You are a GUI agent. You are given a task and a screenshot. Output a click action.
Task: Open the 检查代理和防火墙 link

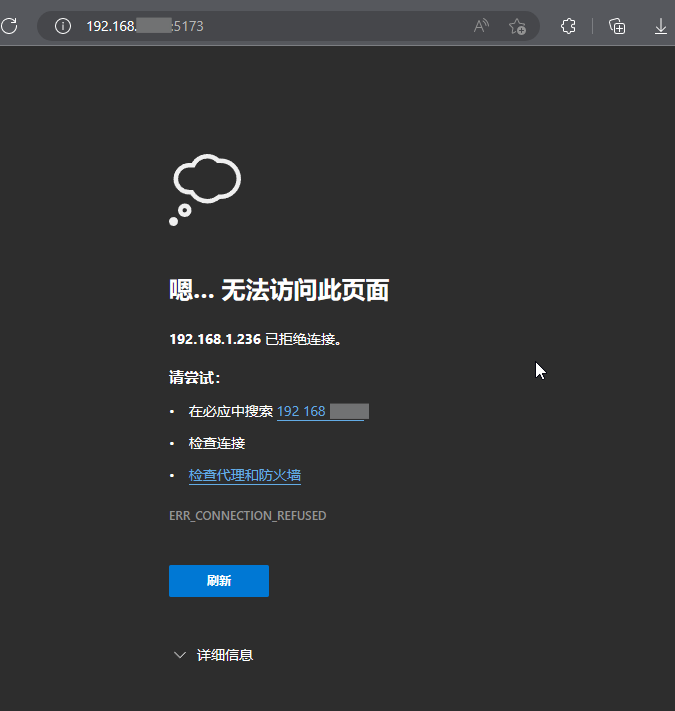click(x=245, y=475)
